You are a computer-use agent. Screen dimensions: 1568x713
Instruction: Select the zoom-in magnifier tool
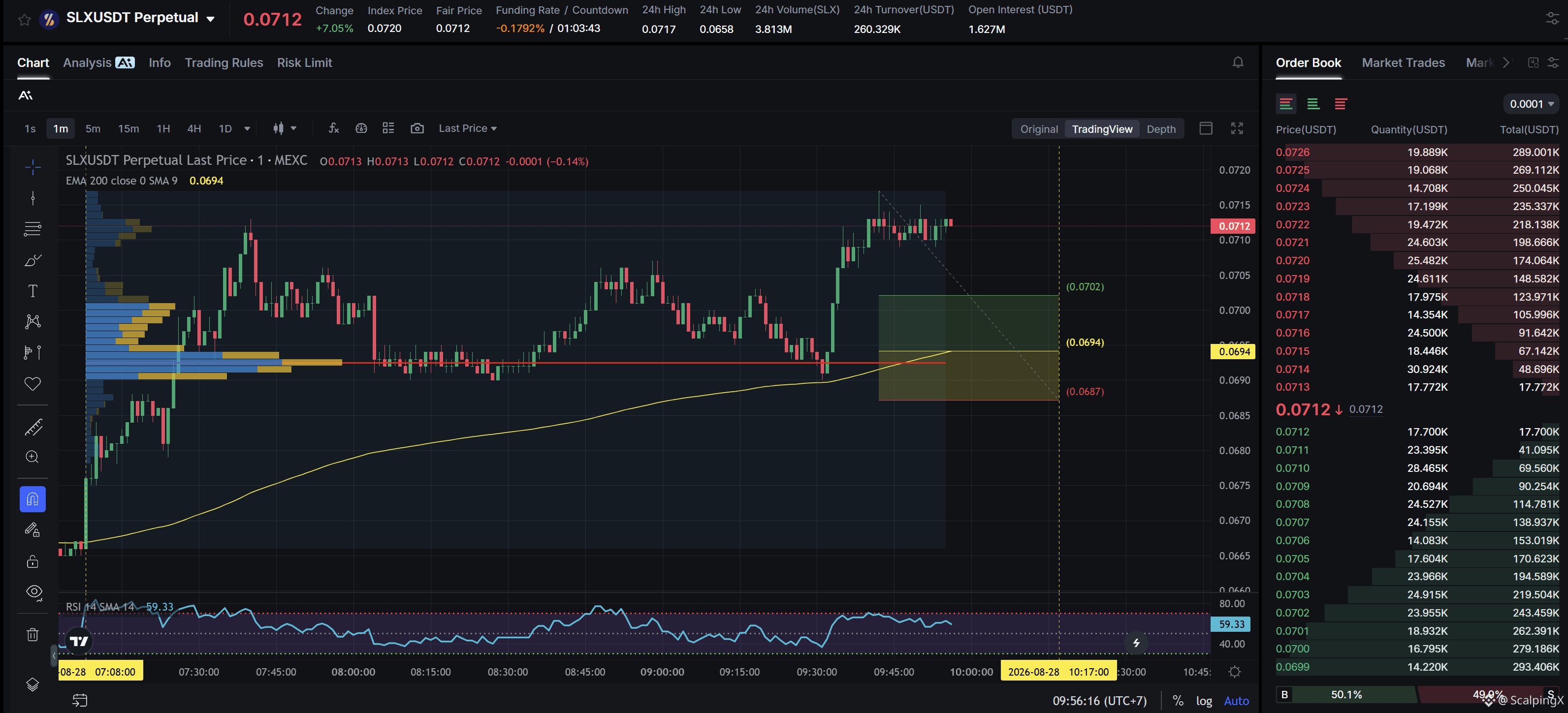tap(33, 457)
